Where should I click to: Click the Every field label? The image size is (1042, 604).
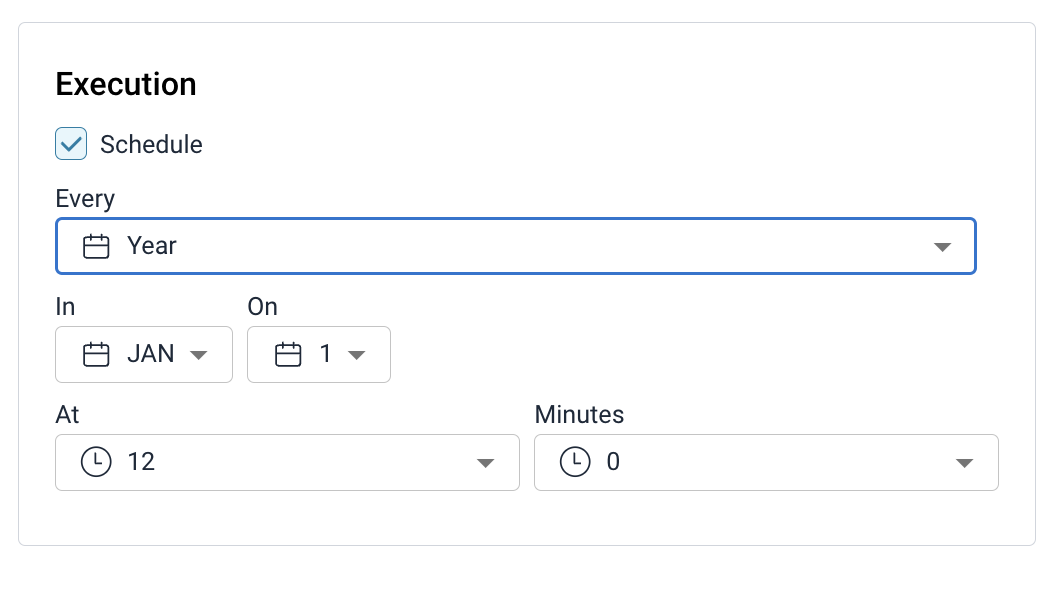coord(85,199)
